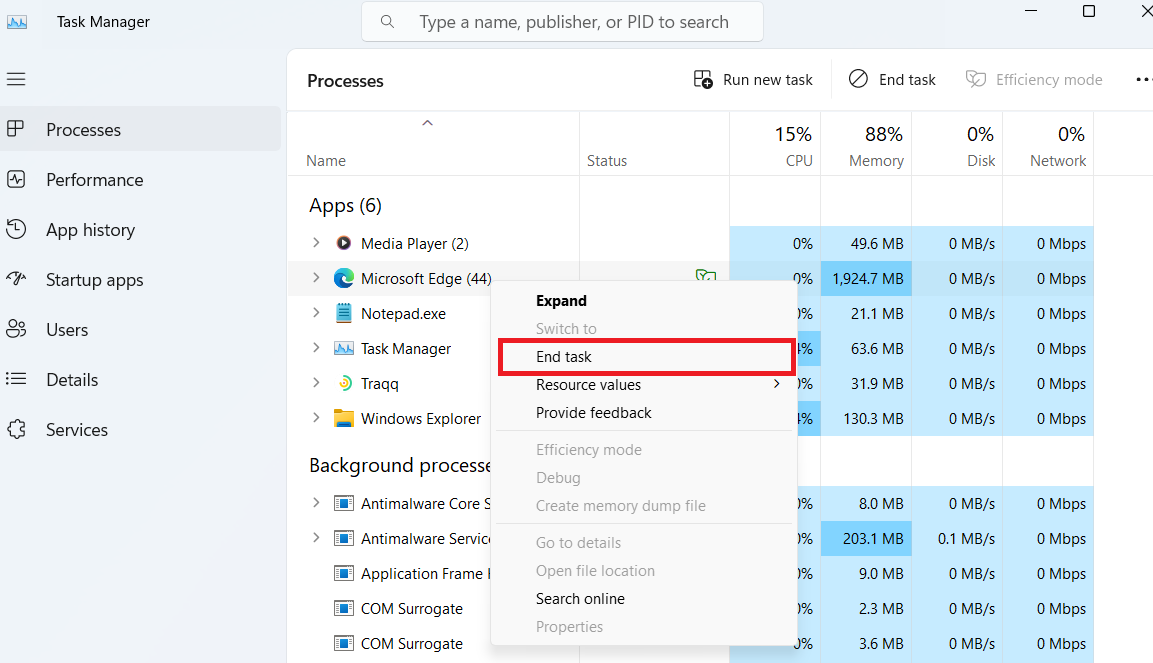Click the Media Player app icon
The image size is (1153, 663).
pos(343,243)
